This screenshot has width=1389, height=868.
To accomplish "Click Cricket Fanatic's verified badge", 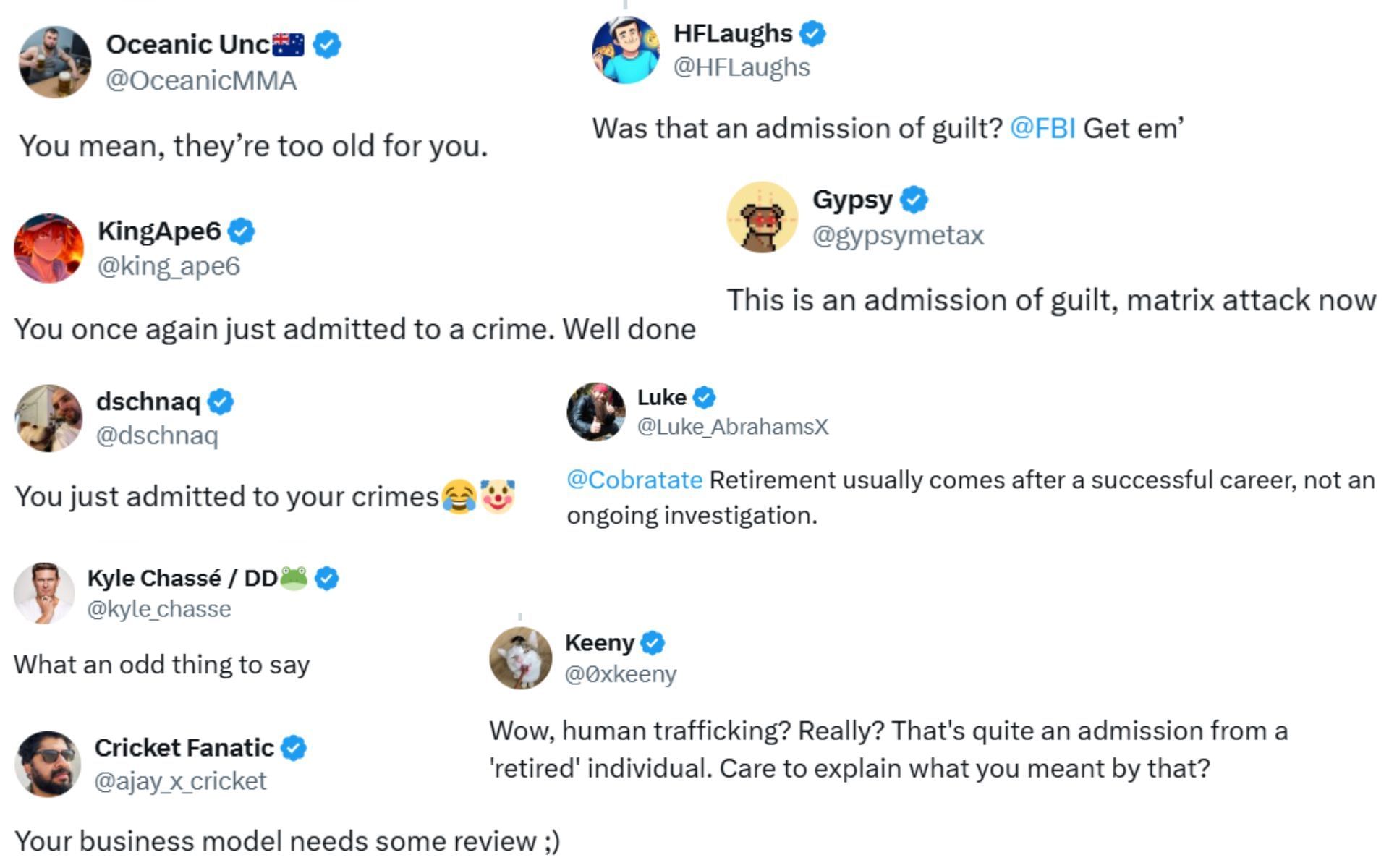I will pyautogui.click(x=294, y=748).
